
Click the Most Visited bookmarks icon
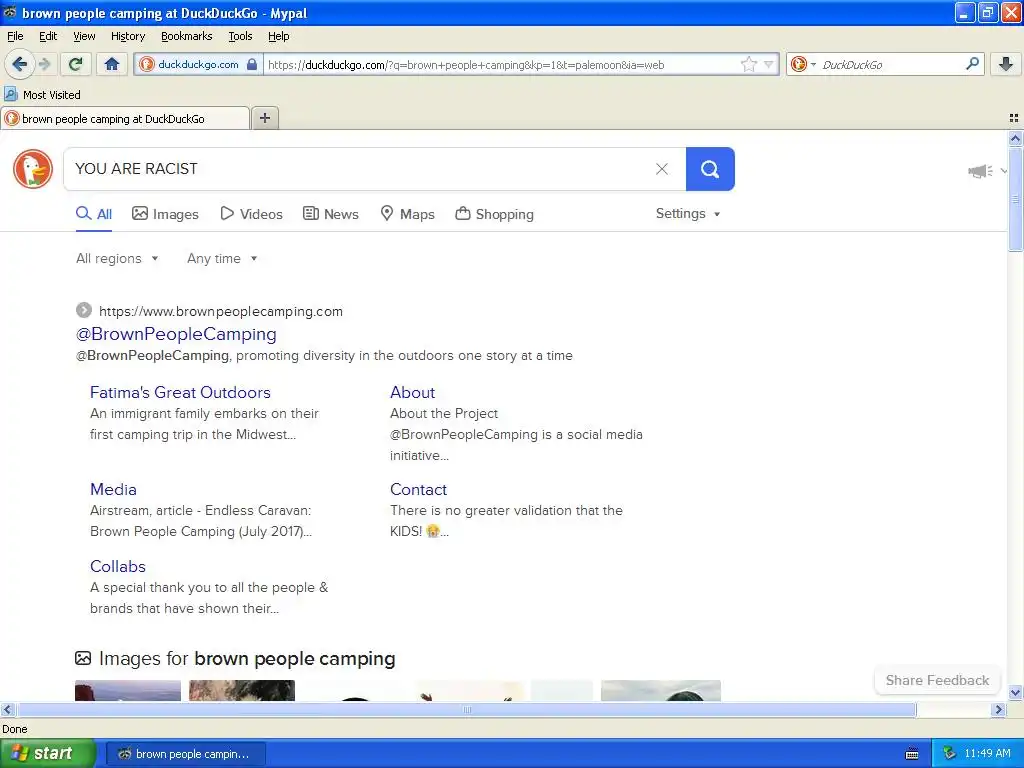[11, 94]
